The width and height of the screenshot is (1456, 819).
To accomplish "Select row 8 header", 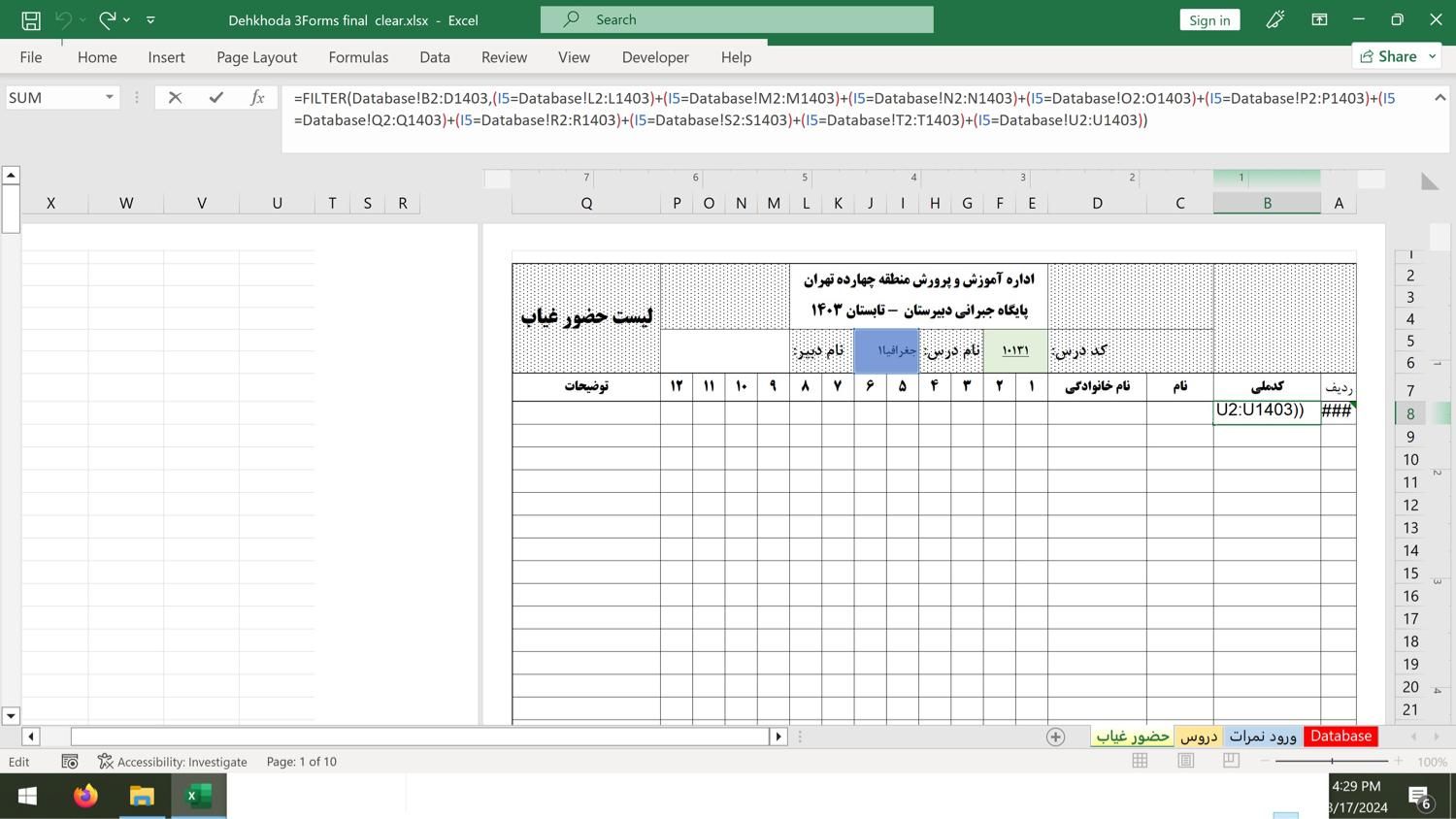I will [1410, 413].
